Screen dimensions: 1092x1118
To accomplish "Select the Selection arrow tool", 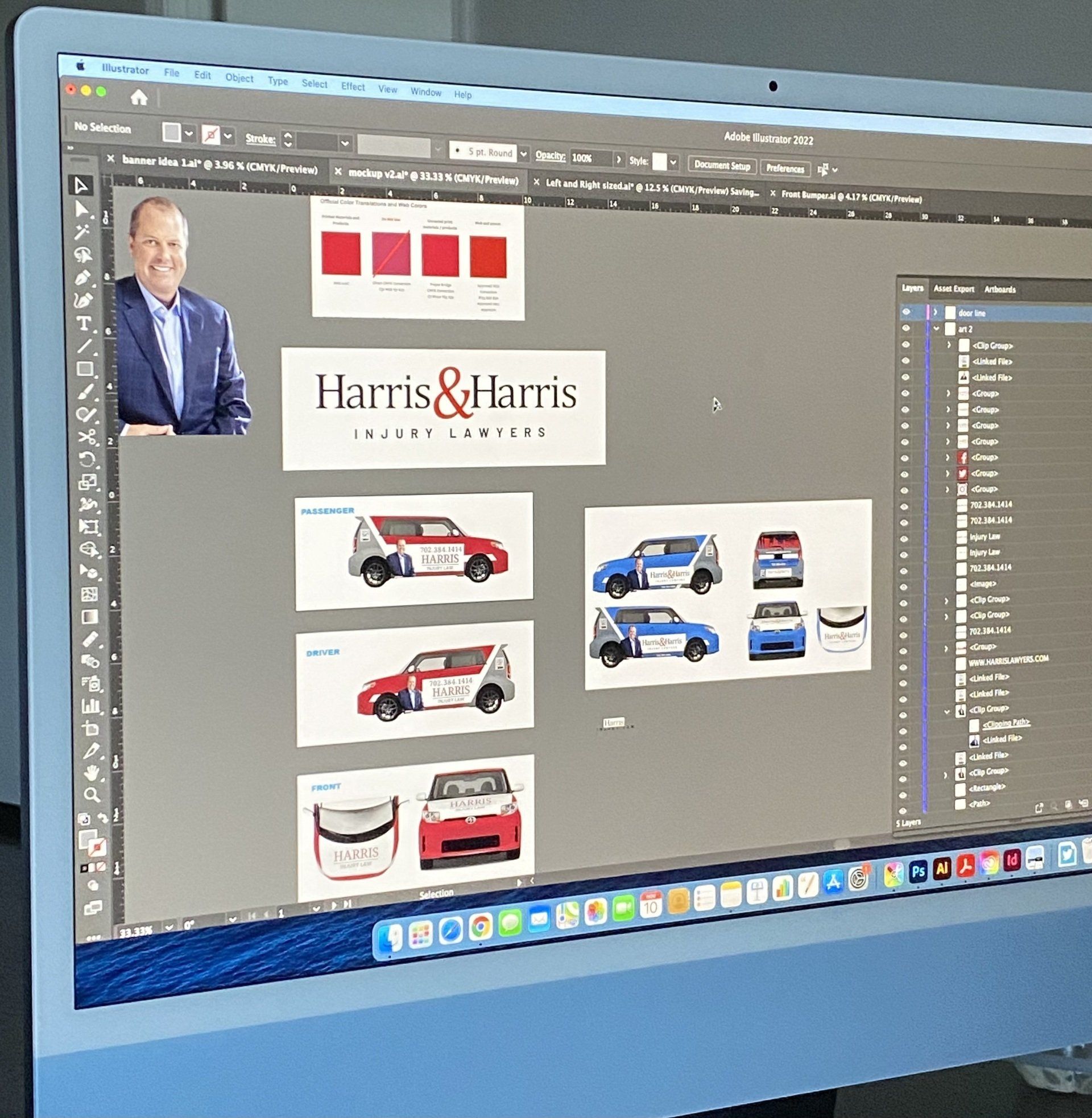I will [x=81, y=185].
